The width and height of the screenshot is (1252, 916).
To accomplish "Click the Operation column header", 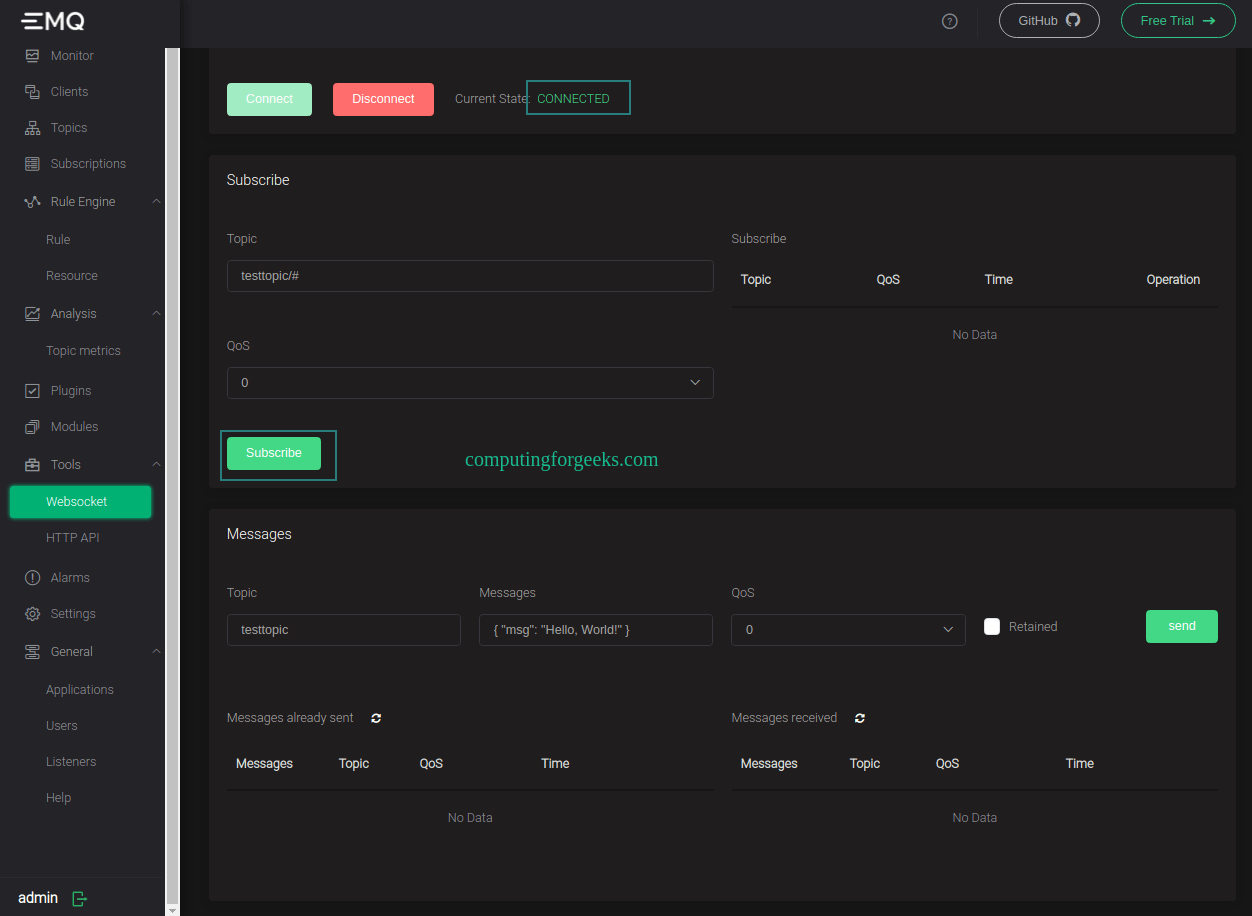I will [1173, 280].
